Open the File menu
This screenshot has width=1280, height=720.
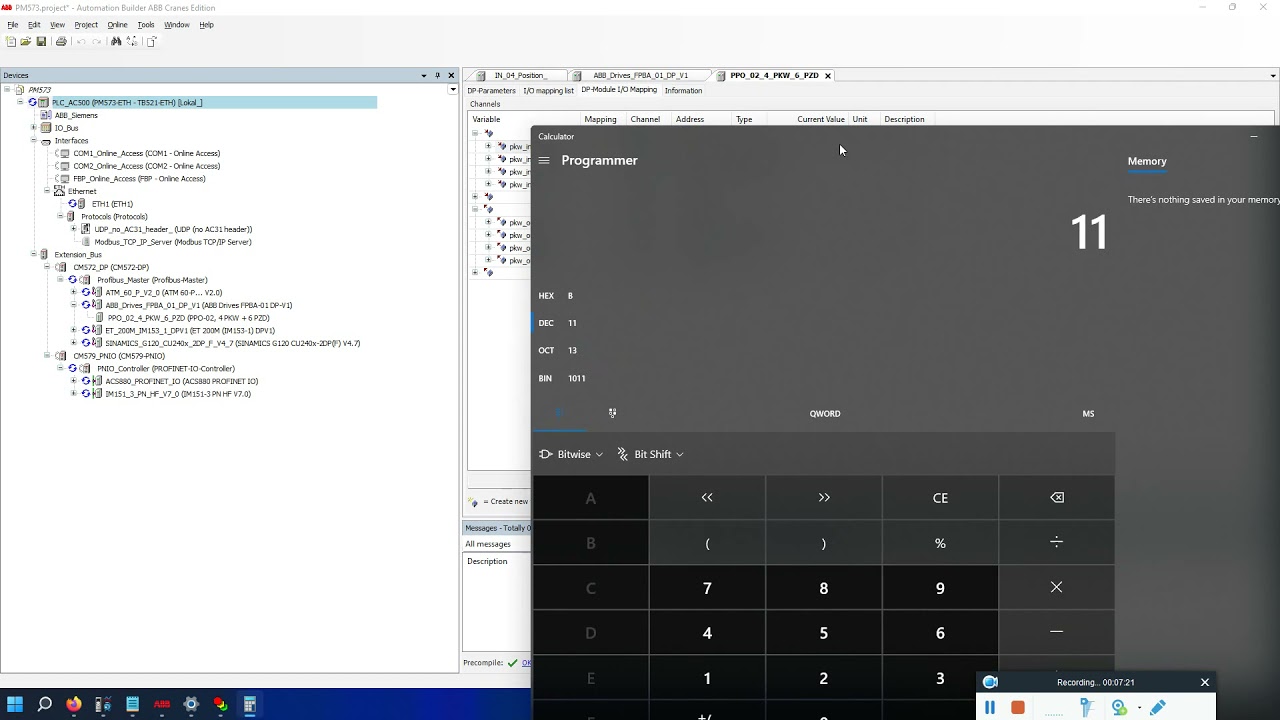click(x=13, y=24)
